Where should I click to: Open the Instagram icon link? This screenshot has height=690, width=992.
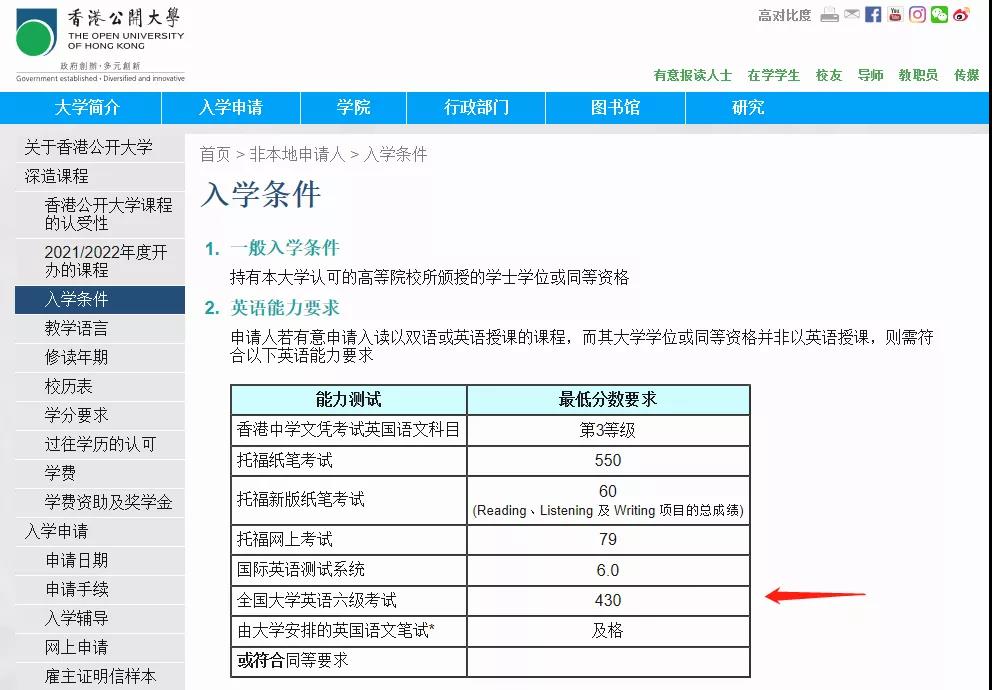pos(917,14)
